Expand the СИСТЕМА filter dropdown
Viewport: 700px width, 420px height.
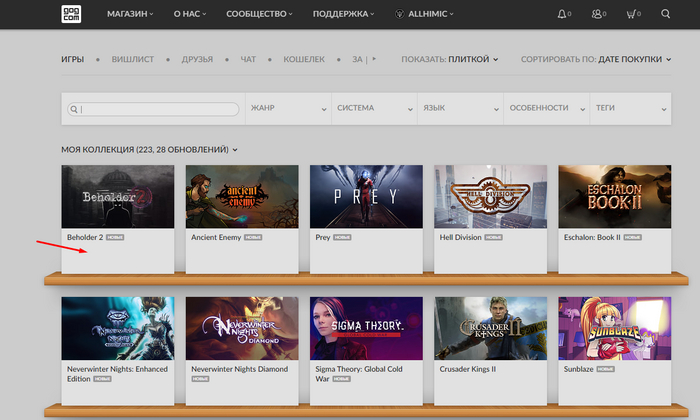coord(373,108)
